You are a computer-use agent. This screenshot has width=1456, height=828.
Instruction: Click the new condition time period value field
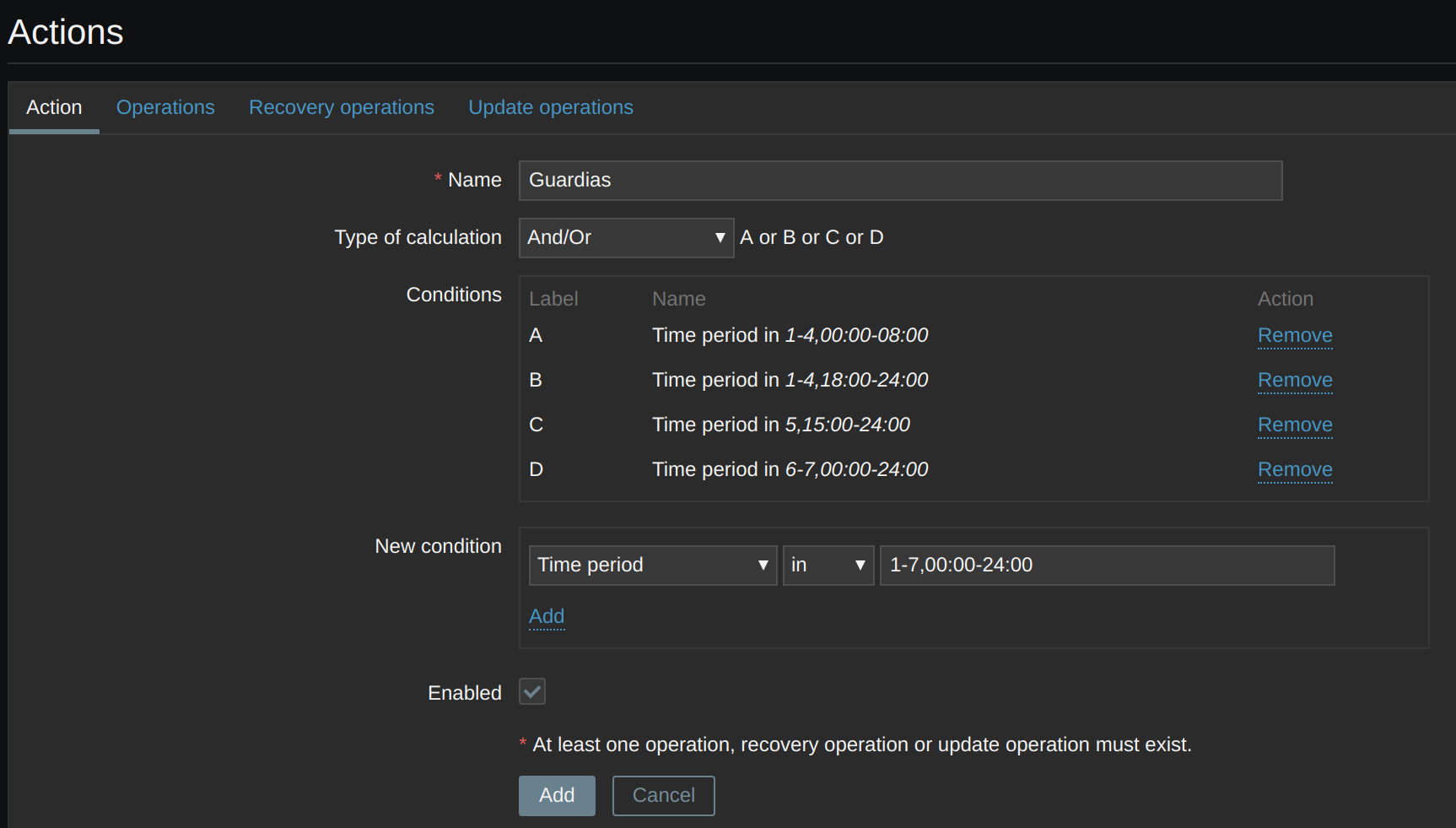tap(1106, 566)
